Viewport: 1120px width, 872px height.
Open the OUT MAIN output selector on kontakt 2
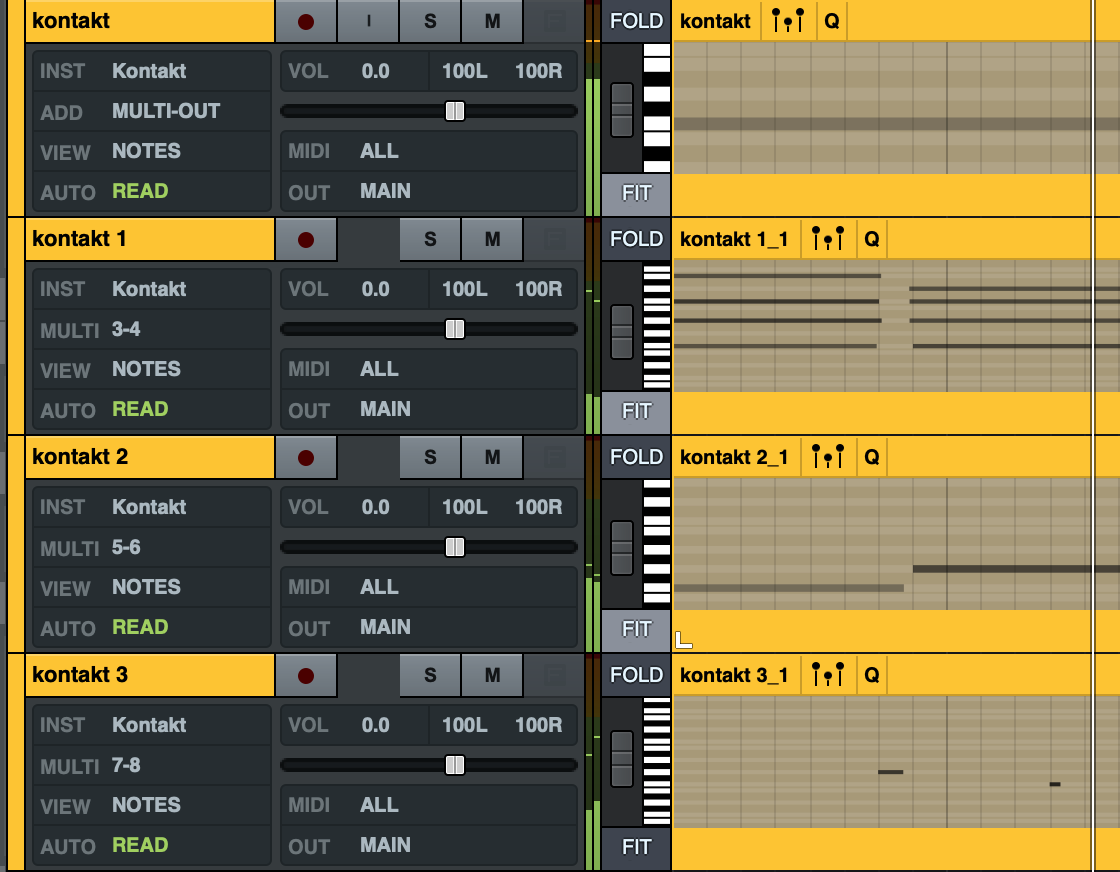click(x=385, y=627)
